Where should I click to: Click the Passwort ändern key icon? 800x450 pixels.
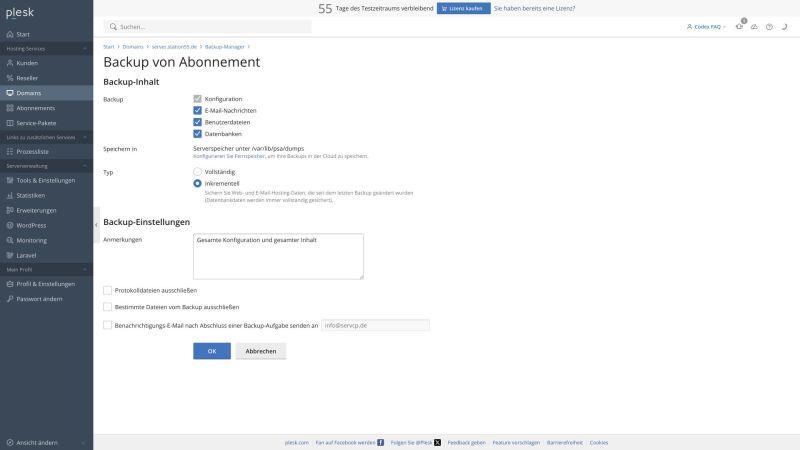click(x=10, y=299)
